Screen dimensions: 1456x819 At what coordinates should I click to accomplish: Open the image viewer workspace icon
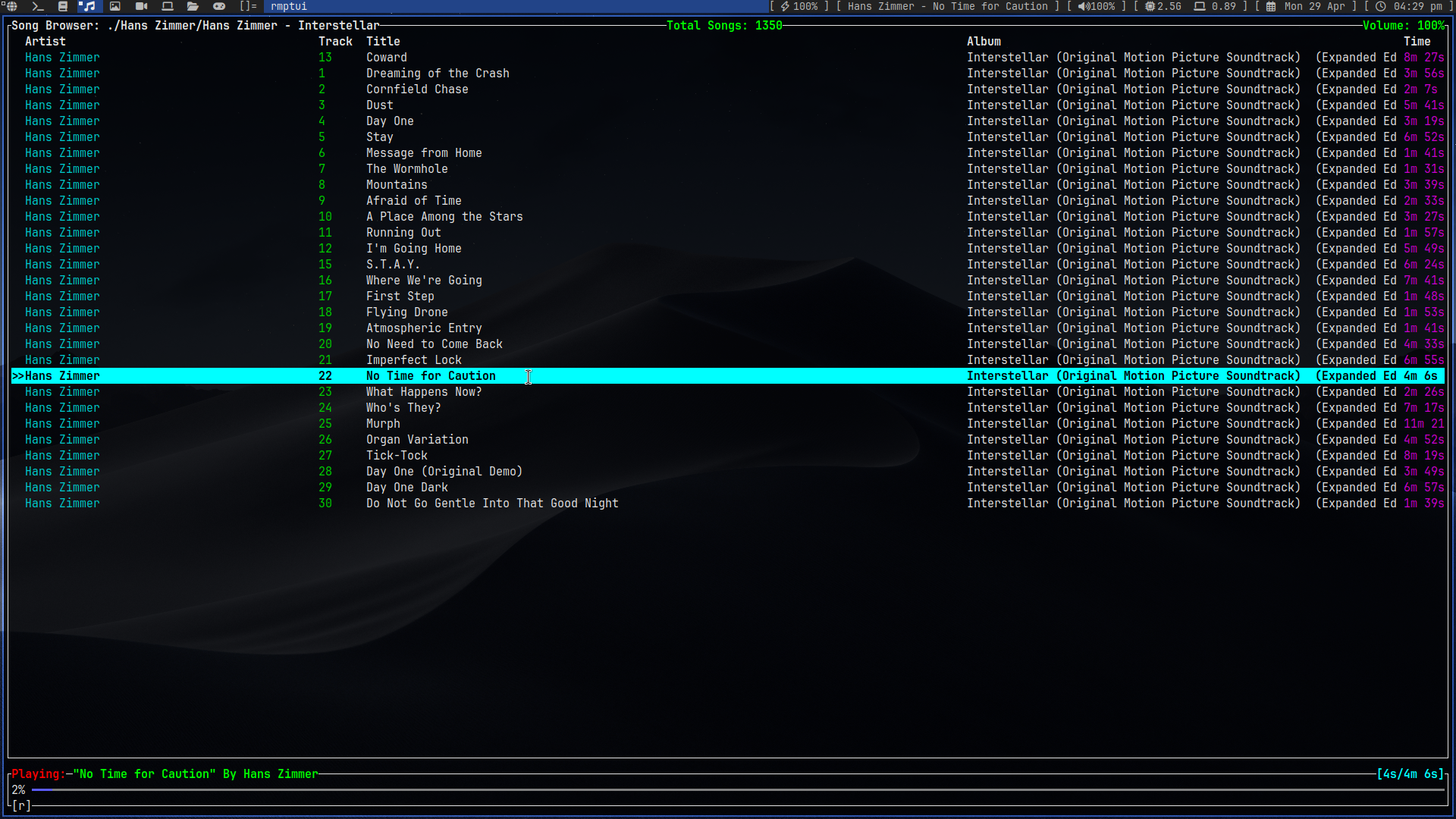coord(115,6)
